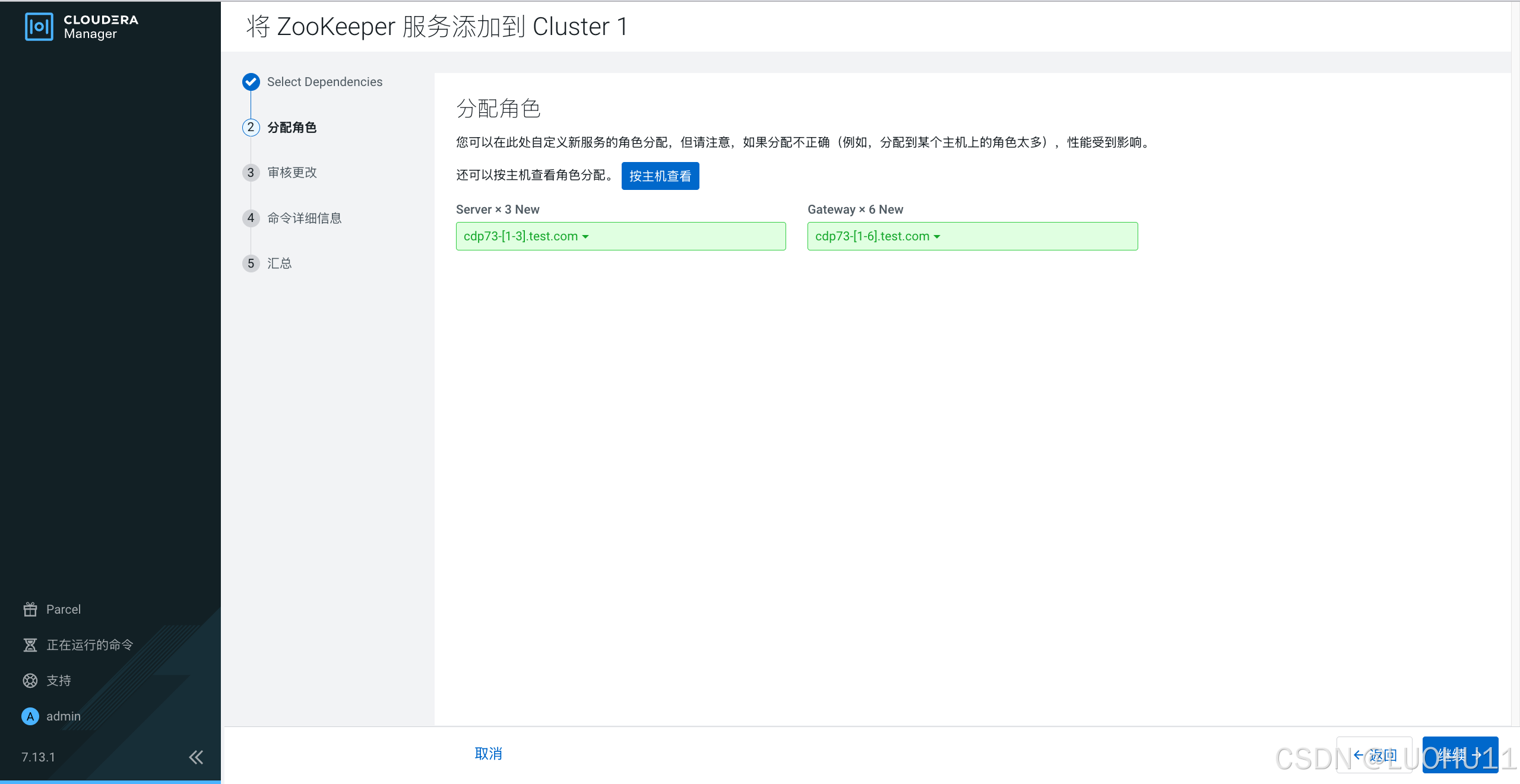Click the completed Select Dependencies checkmark
Image resolution: width=1520 pixels, height=784 pixels.
[251, 82]
